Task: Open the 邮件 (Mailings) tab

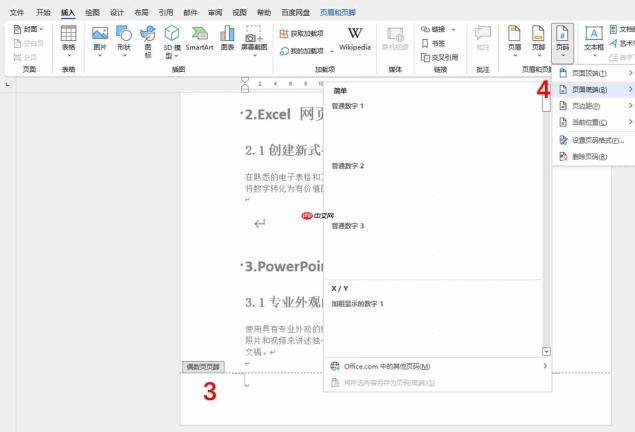Action: (190, 13)
